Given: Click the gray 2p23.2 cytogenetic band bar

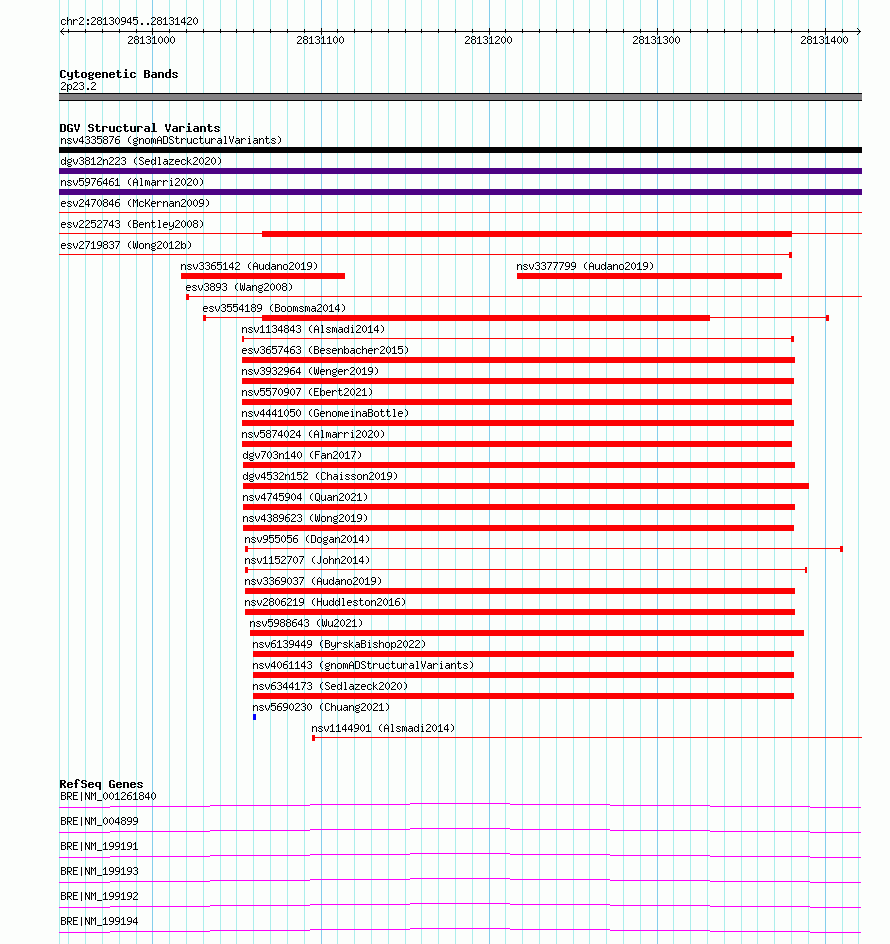Looking at the screenshot, I should click(461, 97).
